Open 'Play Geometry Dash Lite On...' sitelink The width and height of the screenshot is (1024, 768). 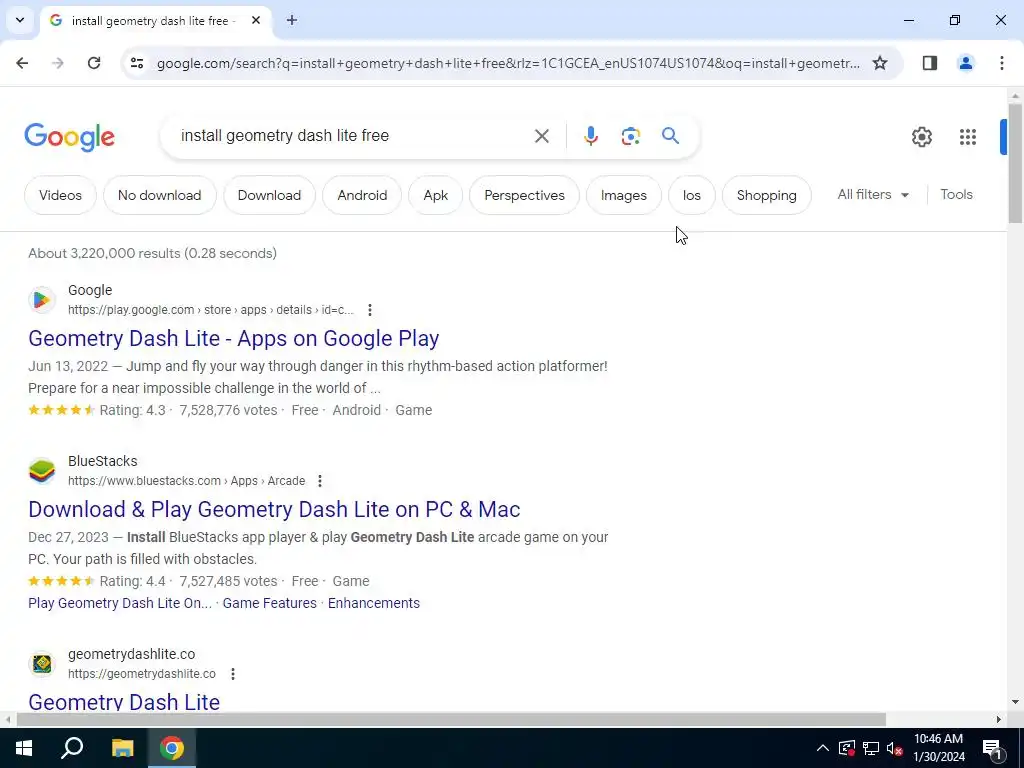[120, 603]
